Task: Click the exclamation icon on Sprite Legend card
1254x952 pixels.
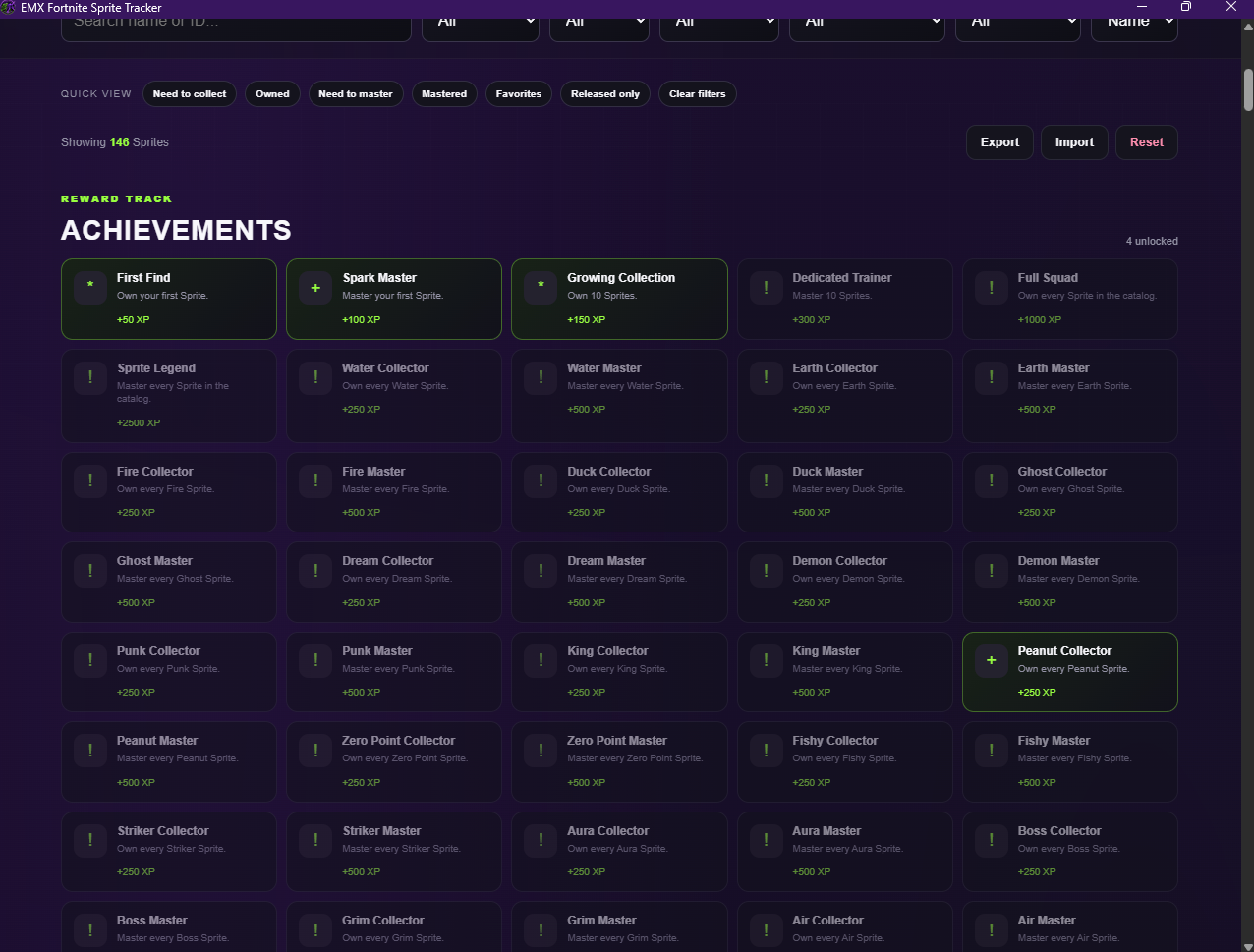Action: tap(90, 378)
